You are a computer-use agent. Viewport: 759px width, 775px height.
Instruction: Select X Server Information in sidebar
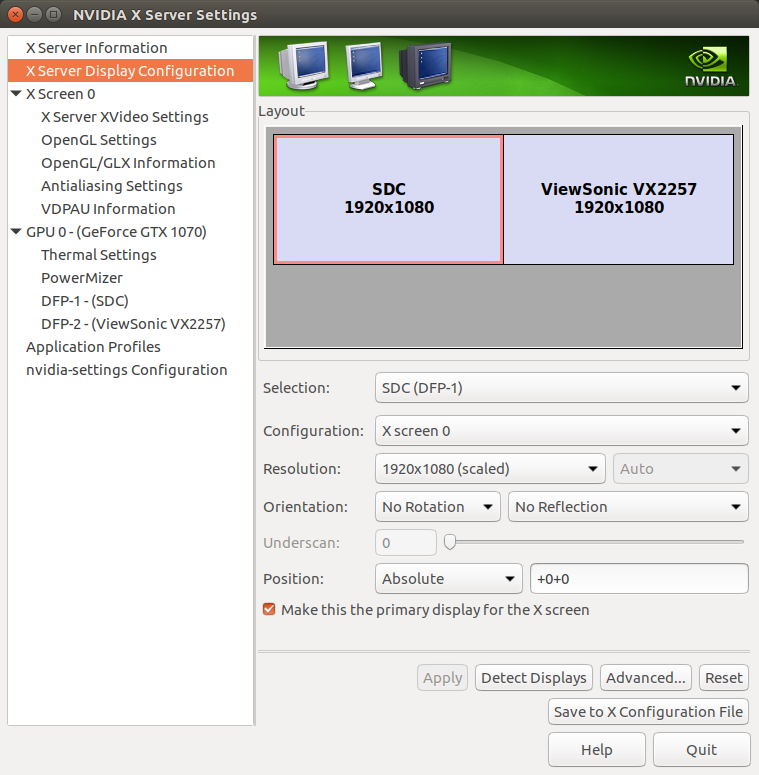(x=130, y=48)
